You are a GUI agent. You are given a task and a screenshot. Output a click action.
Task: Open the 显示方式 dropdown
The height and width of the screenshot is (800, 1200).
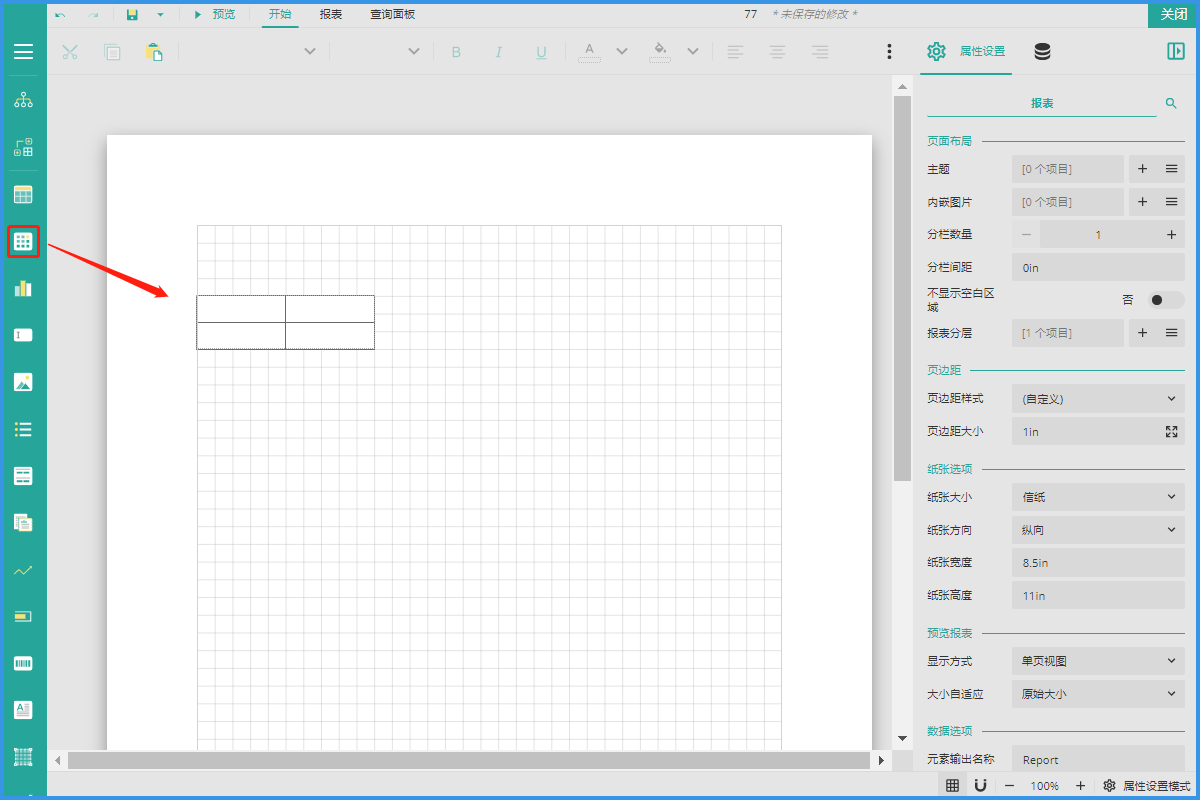tap(1098, 661)
